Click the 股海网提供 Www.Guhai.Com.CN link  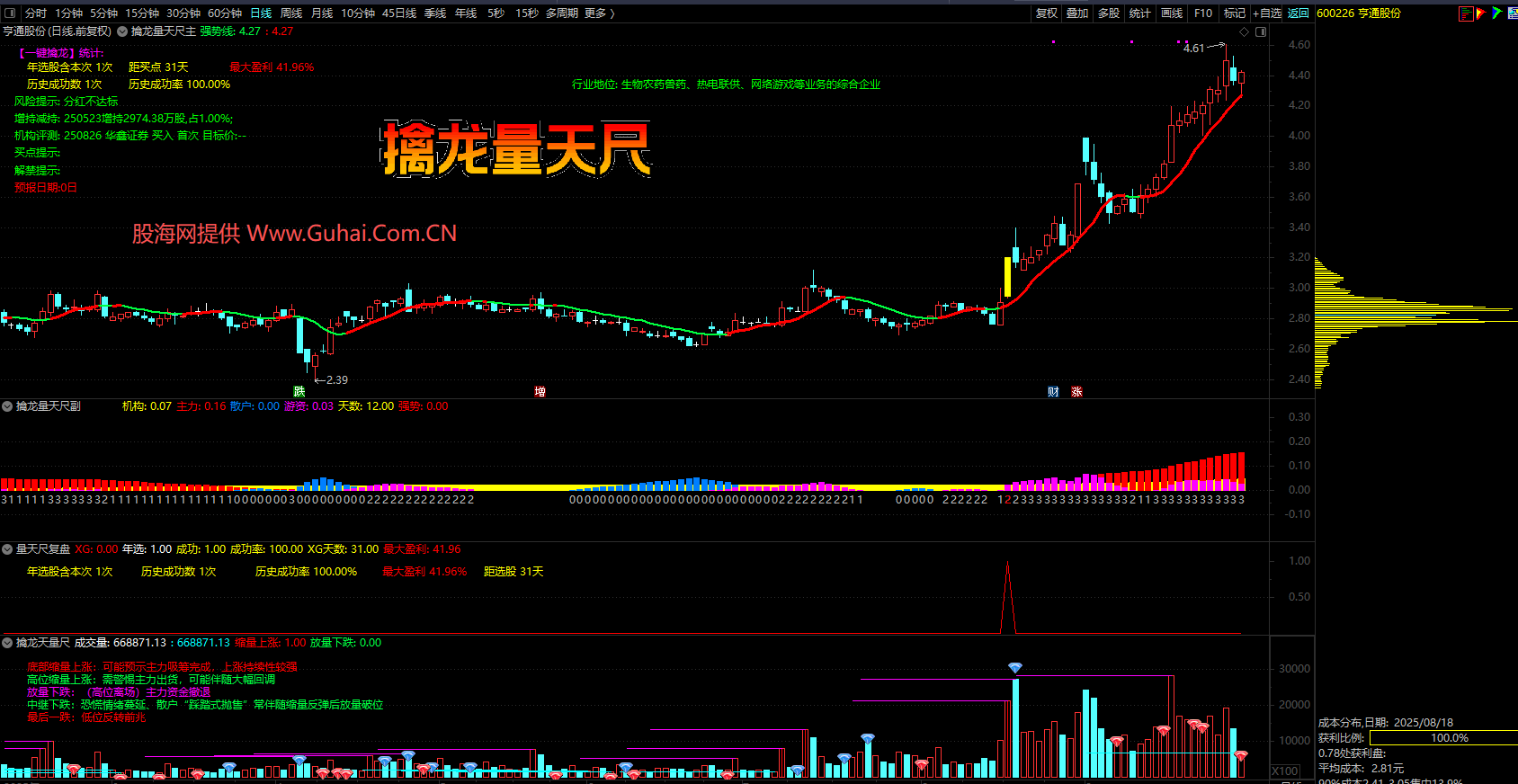pyautogui.click(x=295, y=234)
